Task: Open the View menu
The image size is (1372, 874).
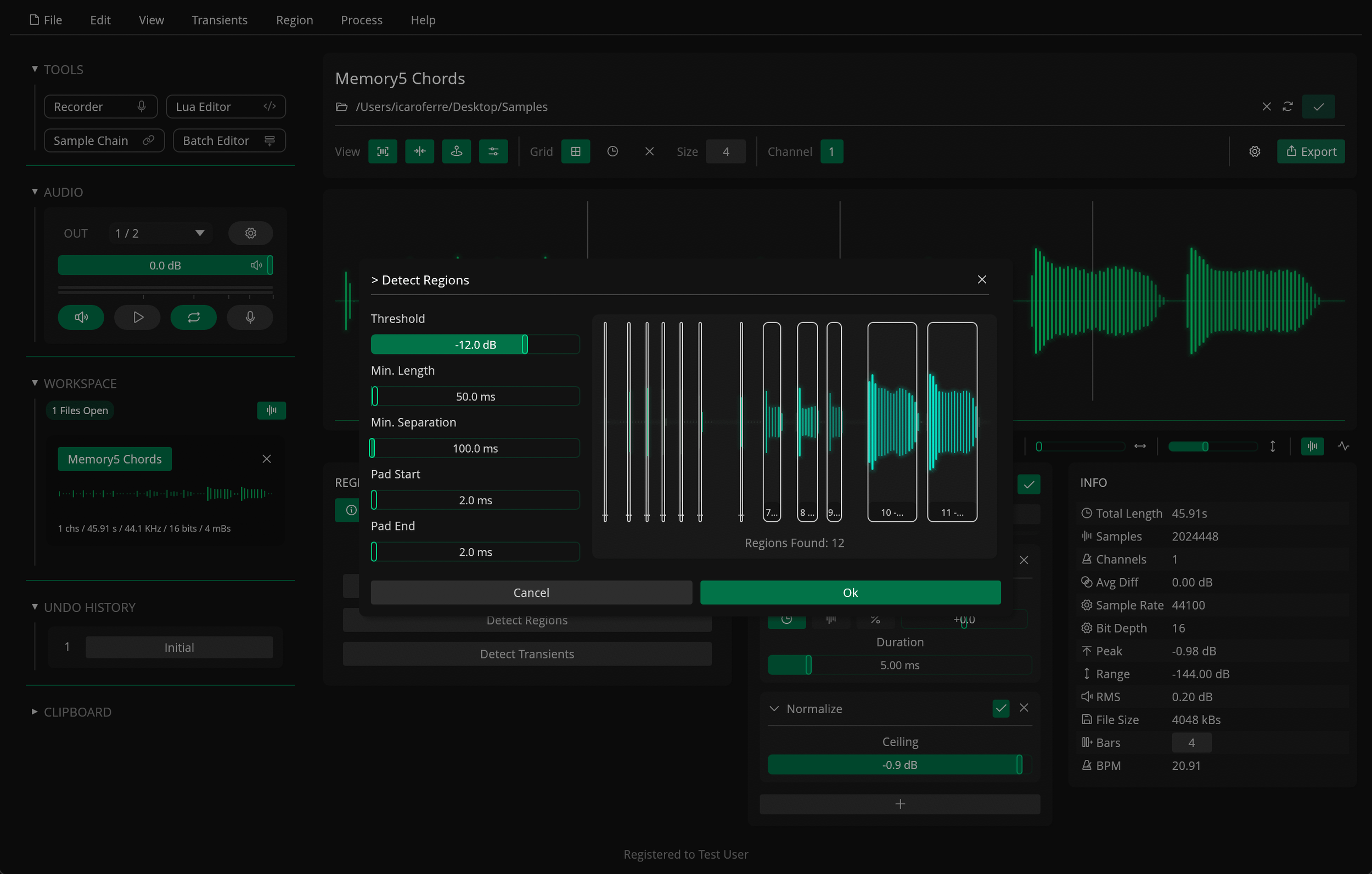Action: point(151,20)
